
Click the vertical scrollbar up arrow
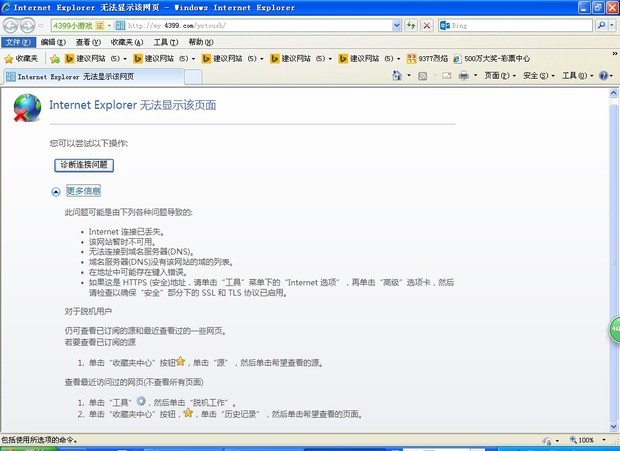click(x=614, y=93)
